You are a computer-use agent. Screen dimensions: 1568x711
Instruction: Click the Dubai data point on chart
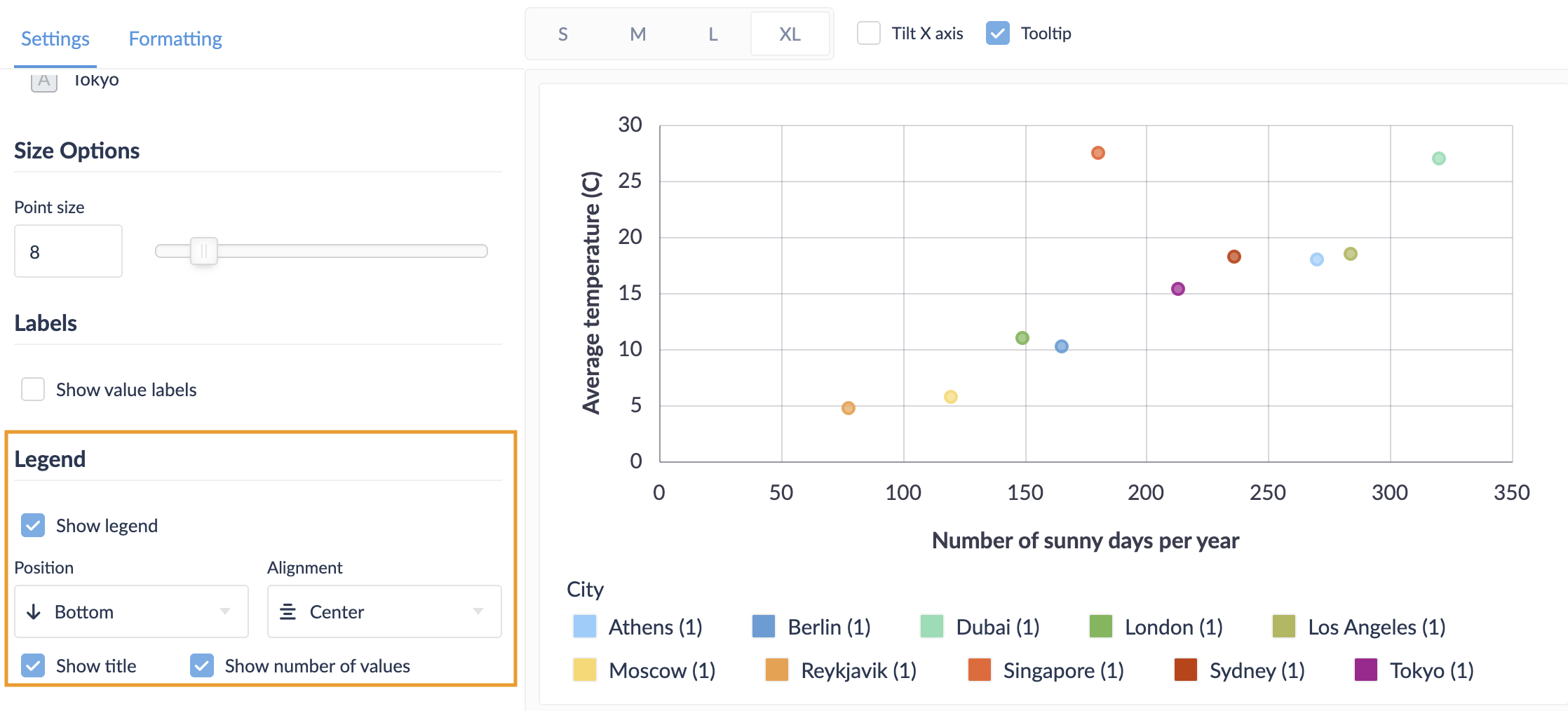[x=1438, y=158]
